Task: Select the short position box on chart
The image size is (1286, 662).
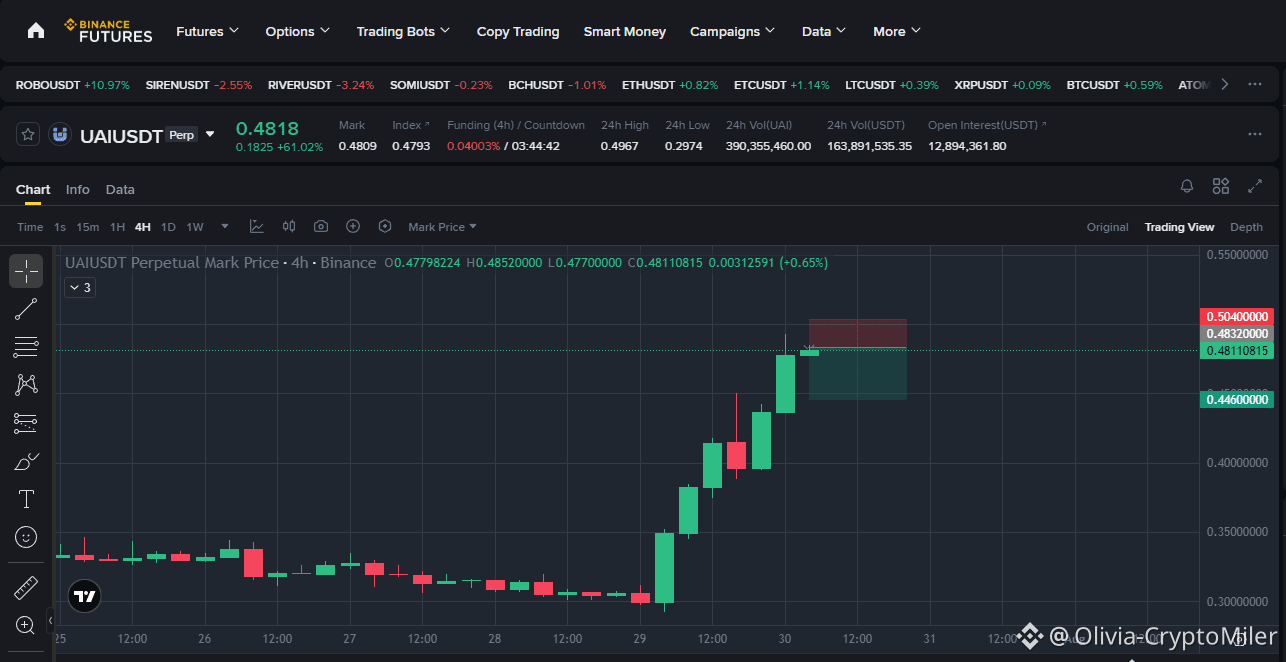Action: [x=858, y=360]
